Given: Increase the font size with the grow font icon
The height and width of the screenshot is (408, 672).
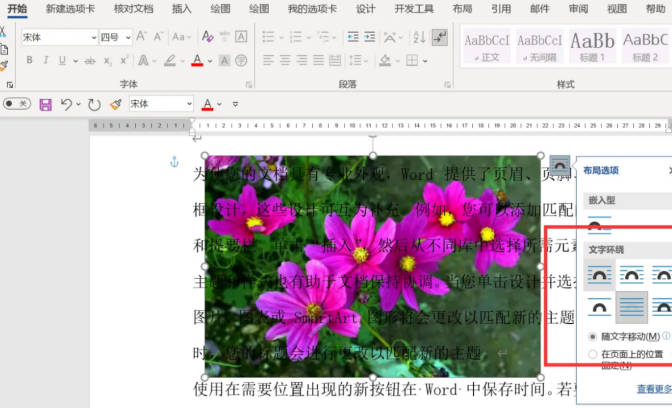Looking at the screenshot, I should [141, 37].
